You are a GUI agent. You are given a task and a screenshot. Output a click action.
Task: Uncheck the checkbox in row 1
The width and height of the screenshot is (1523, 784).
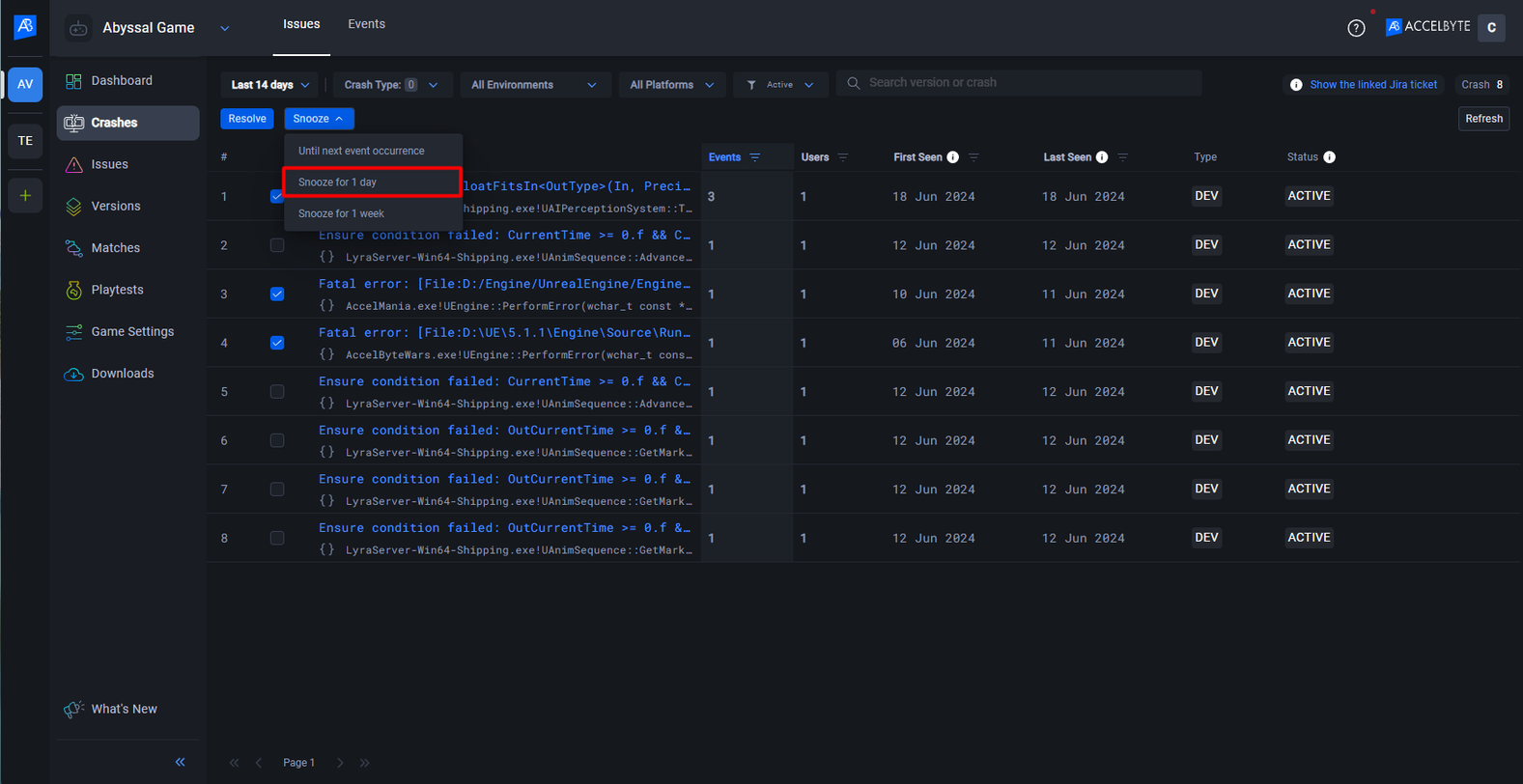[277, 197]
